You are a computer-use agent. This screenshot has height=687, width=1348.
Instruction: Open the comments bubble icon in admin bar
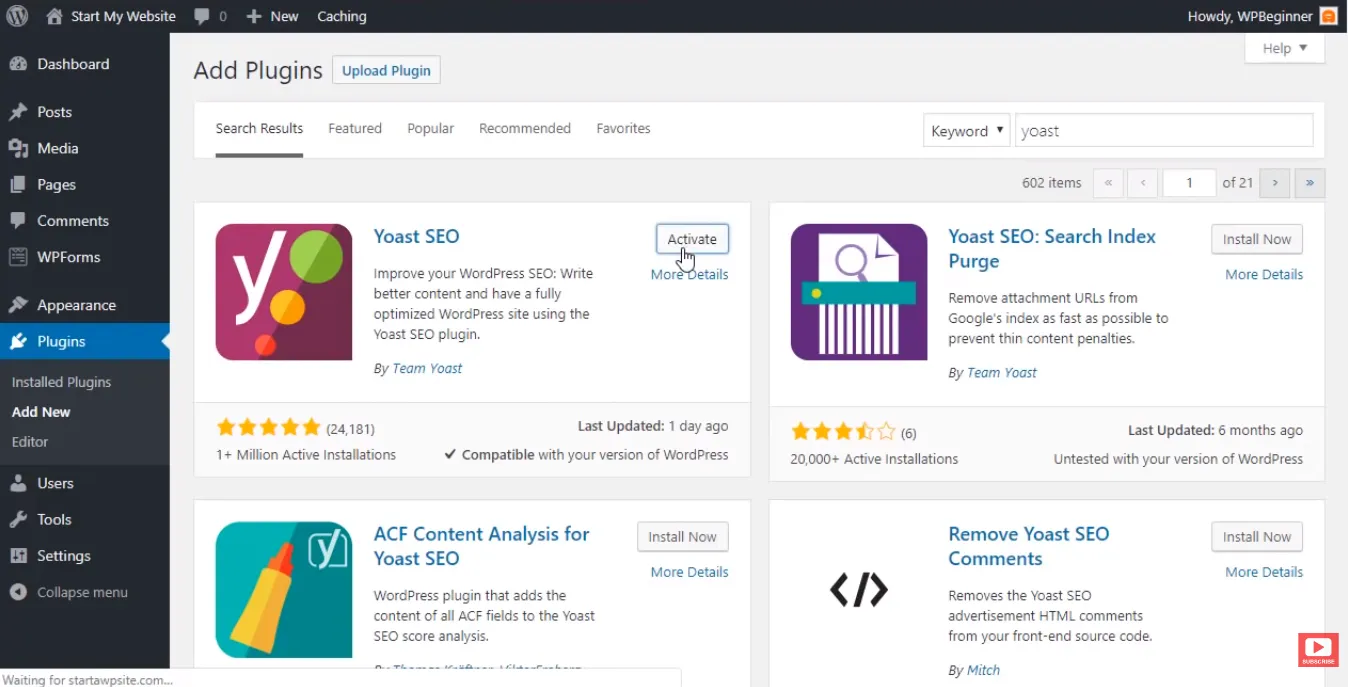202,17
